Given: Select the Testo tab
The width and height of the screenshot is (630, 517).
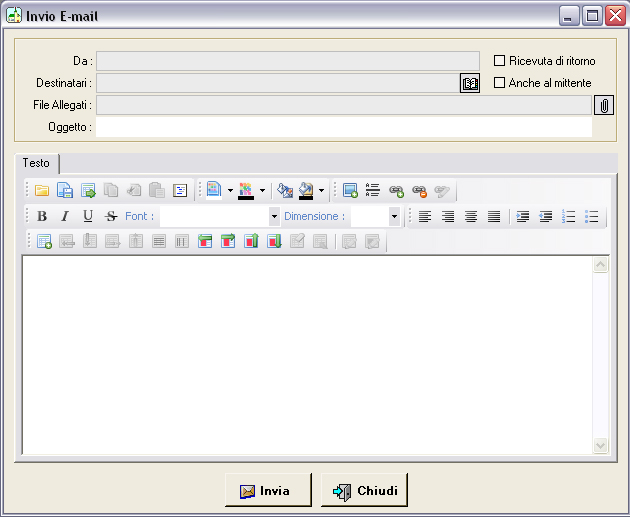Looking at the screenshot, I should pos(36,163).
